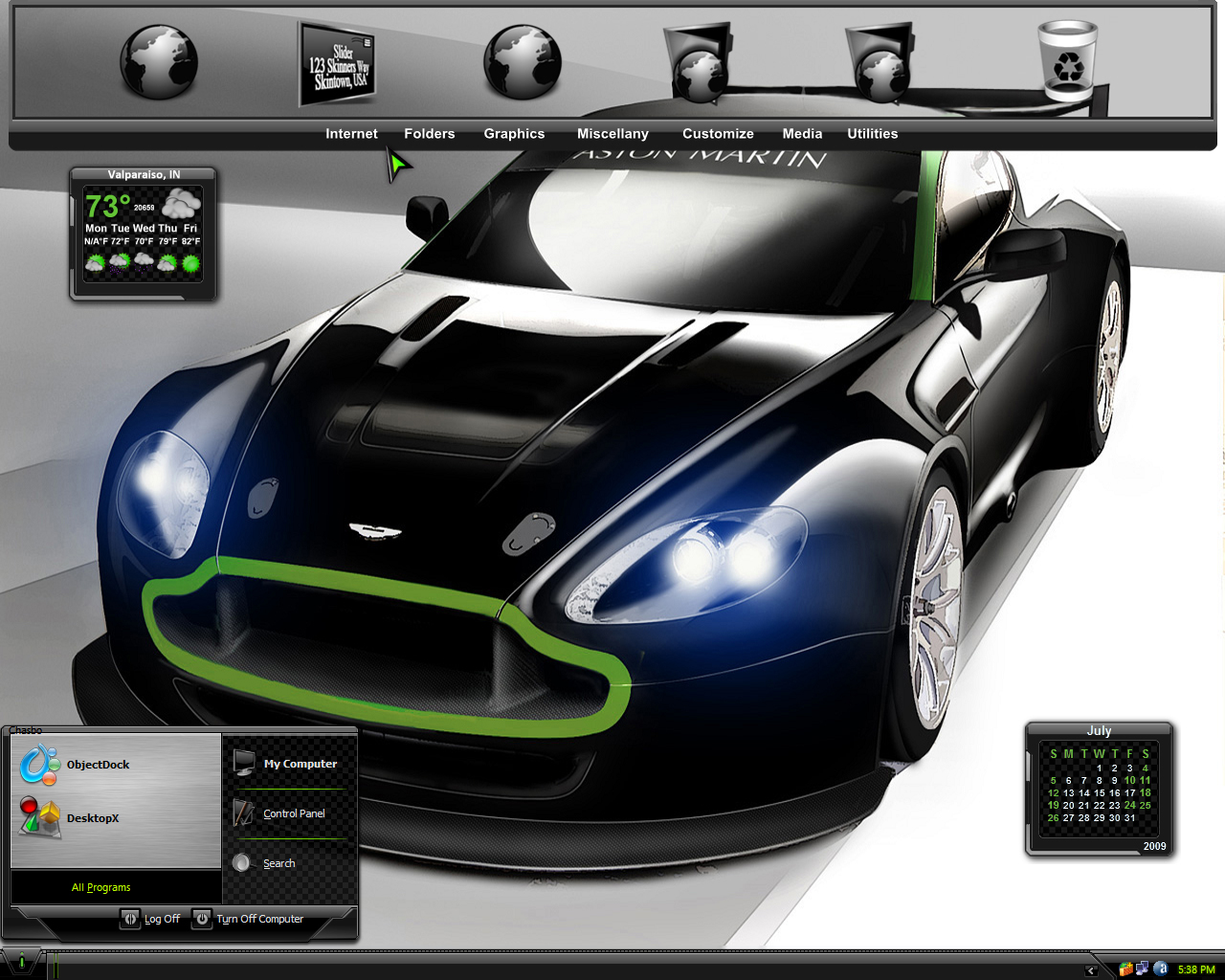Select date 8 on the calendar widget
1225x980 pixels.
point(1099,780)
